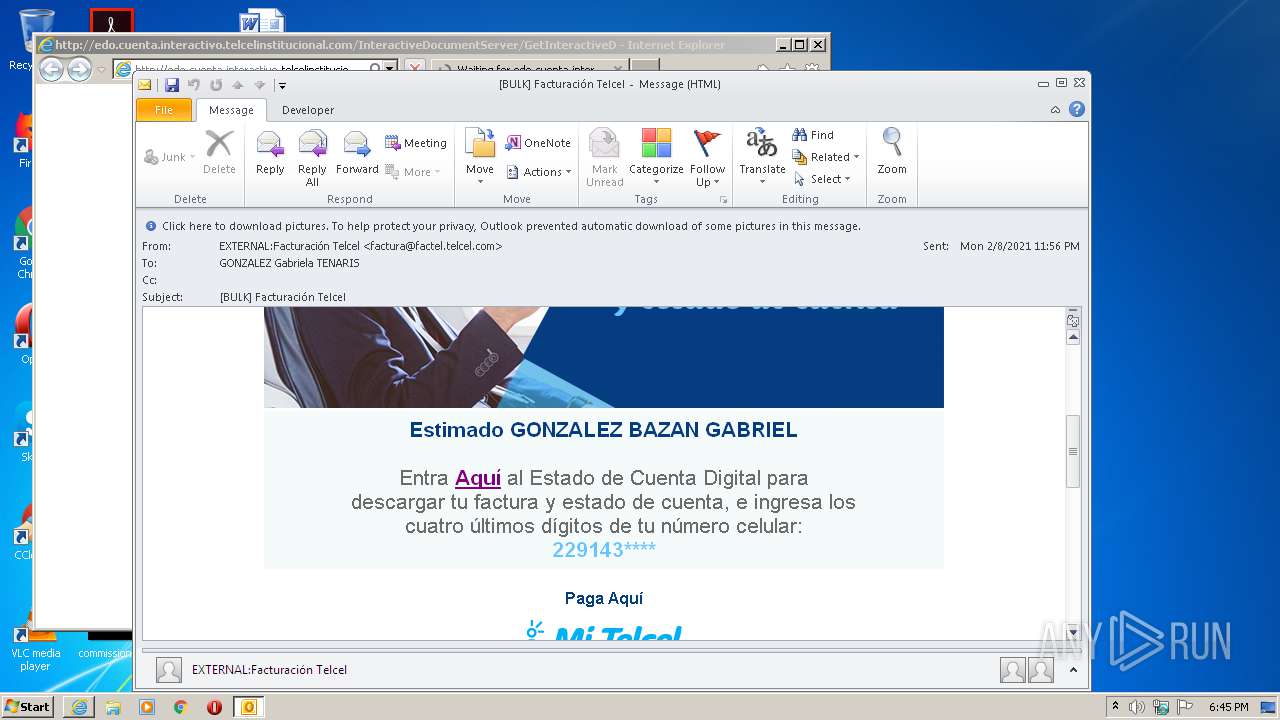Click the Outlook envelope icon in title bar
The width and height of the screenshot is (1280, 720).
pos(145,85)
